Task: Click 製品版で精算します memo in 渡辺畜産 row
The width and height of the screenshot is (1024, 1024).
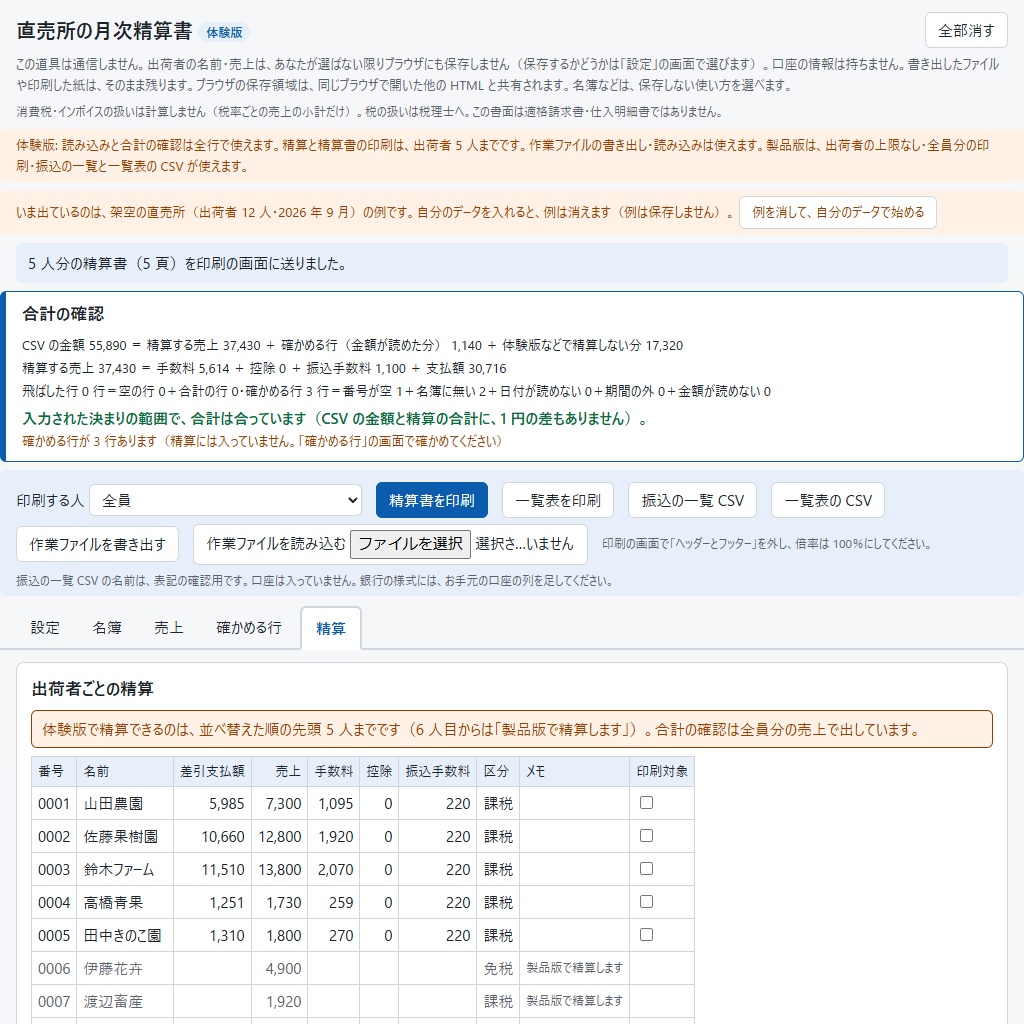Action: [x=575, y=1000]
